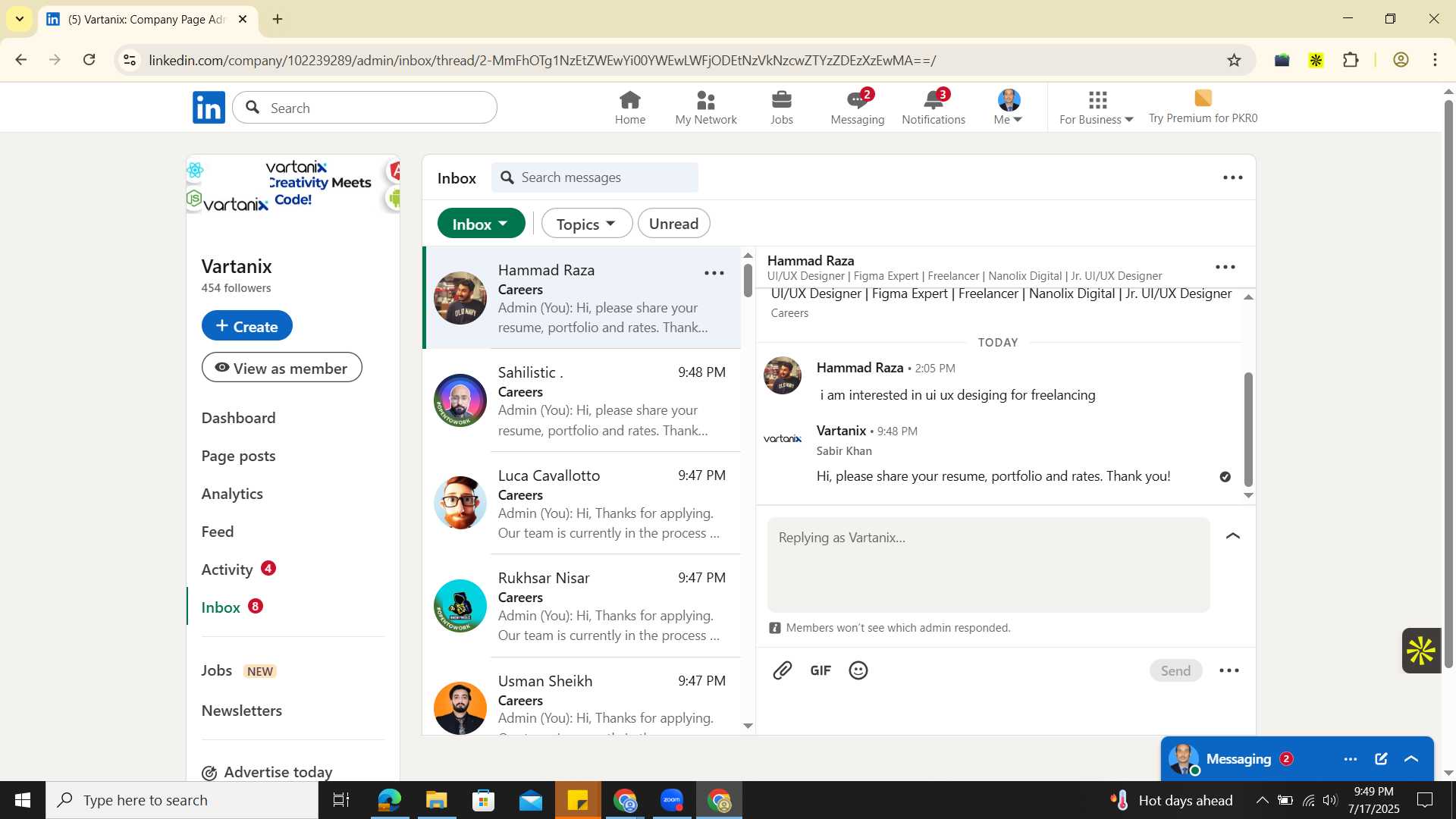Open browser extensions puzzle icon
Viewport: 1456px width, 819px height.
1351,60
